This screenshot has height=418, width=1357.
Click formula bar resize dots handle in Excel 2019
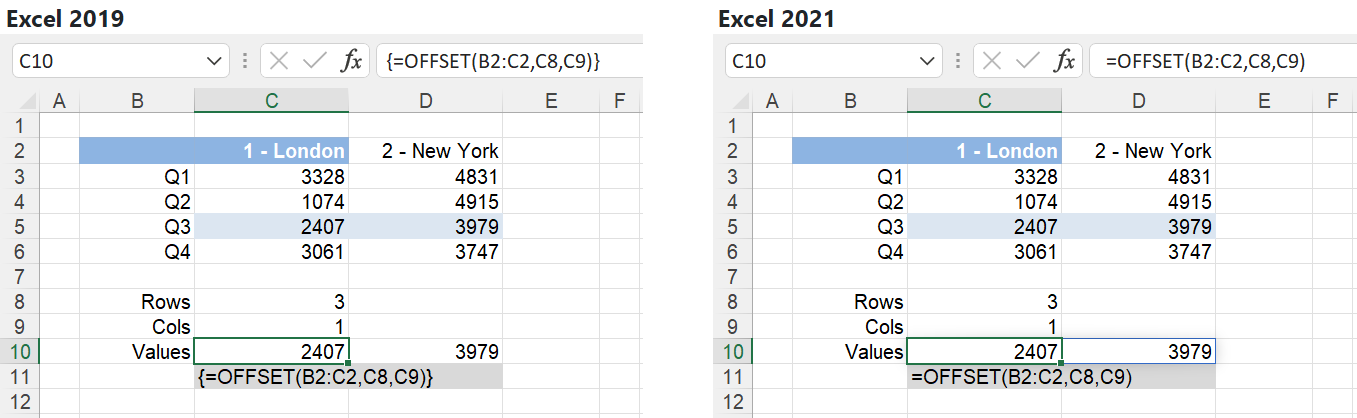(245, 61)
